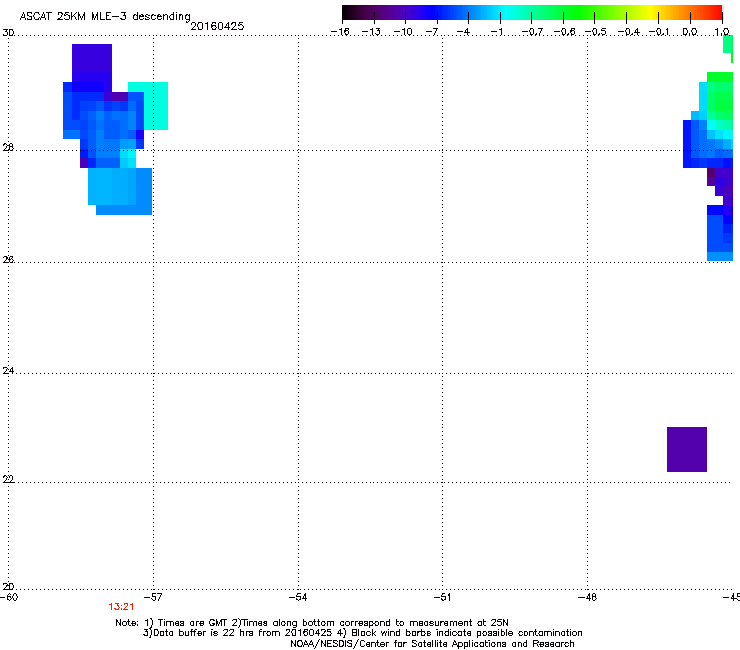740x650 pixels.
Task: Click the rainbow color scale bar
Action: 532,13
